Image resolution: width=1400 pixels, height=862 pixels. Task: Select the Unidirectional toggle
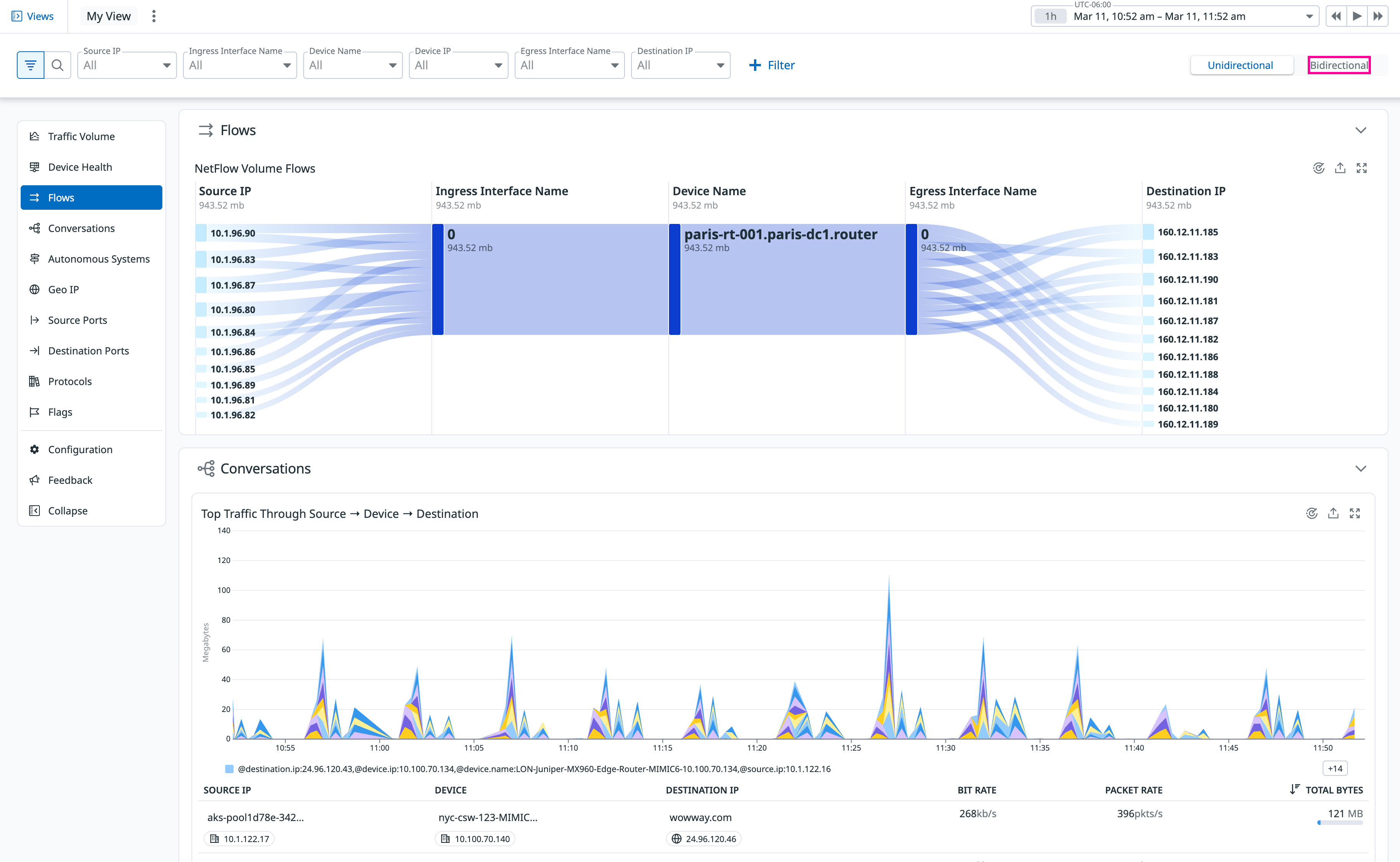coord(1240,65)
